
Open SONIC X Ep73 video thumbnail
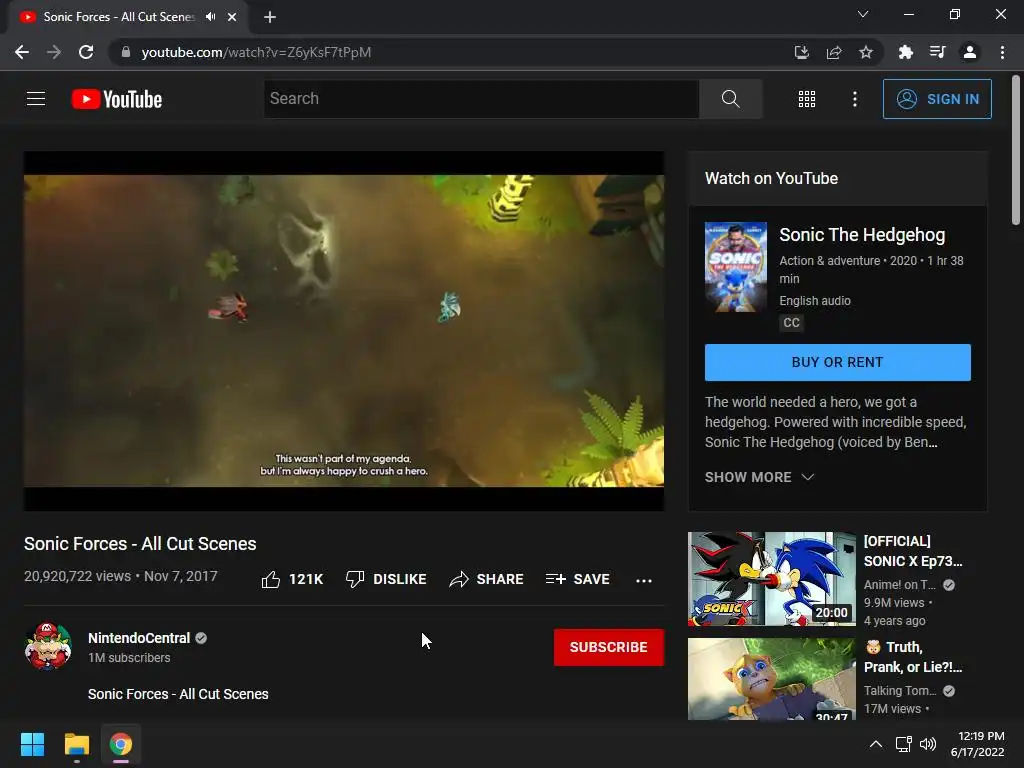coord(771,579)
